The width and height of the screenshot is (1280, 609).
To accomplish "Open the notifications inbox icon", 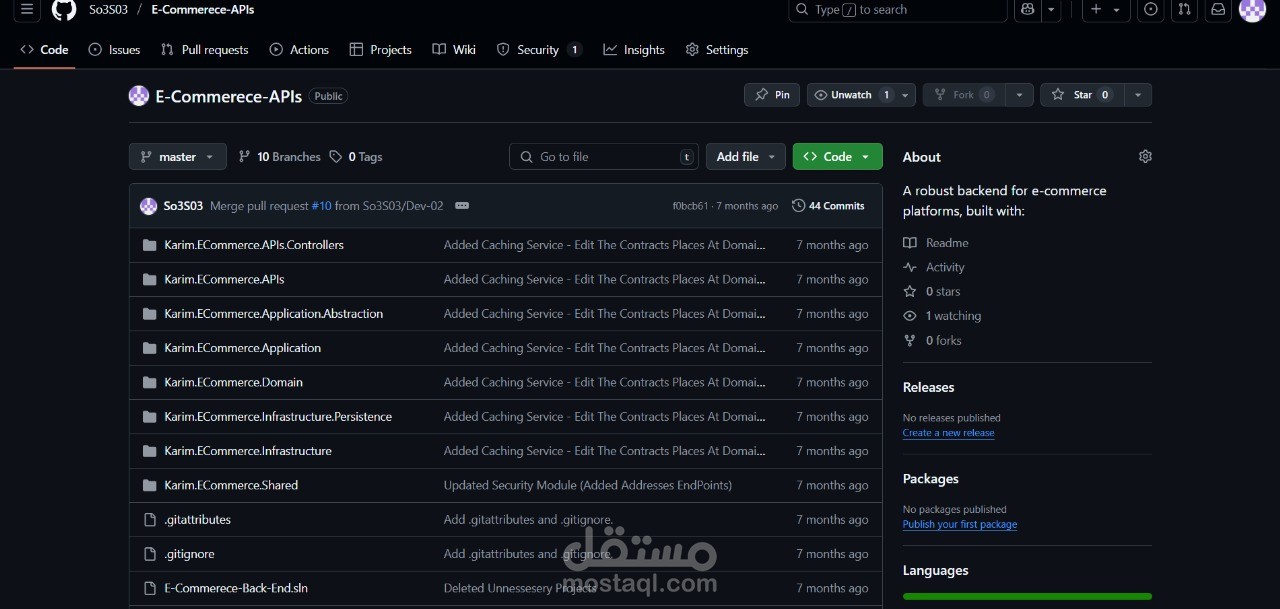I will (x=1218, y=9).
